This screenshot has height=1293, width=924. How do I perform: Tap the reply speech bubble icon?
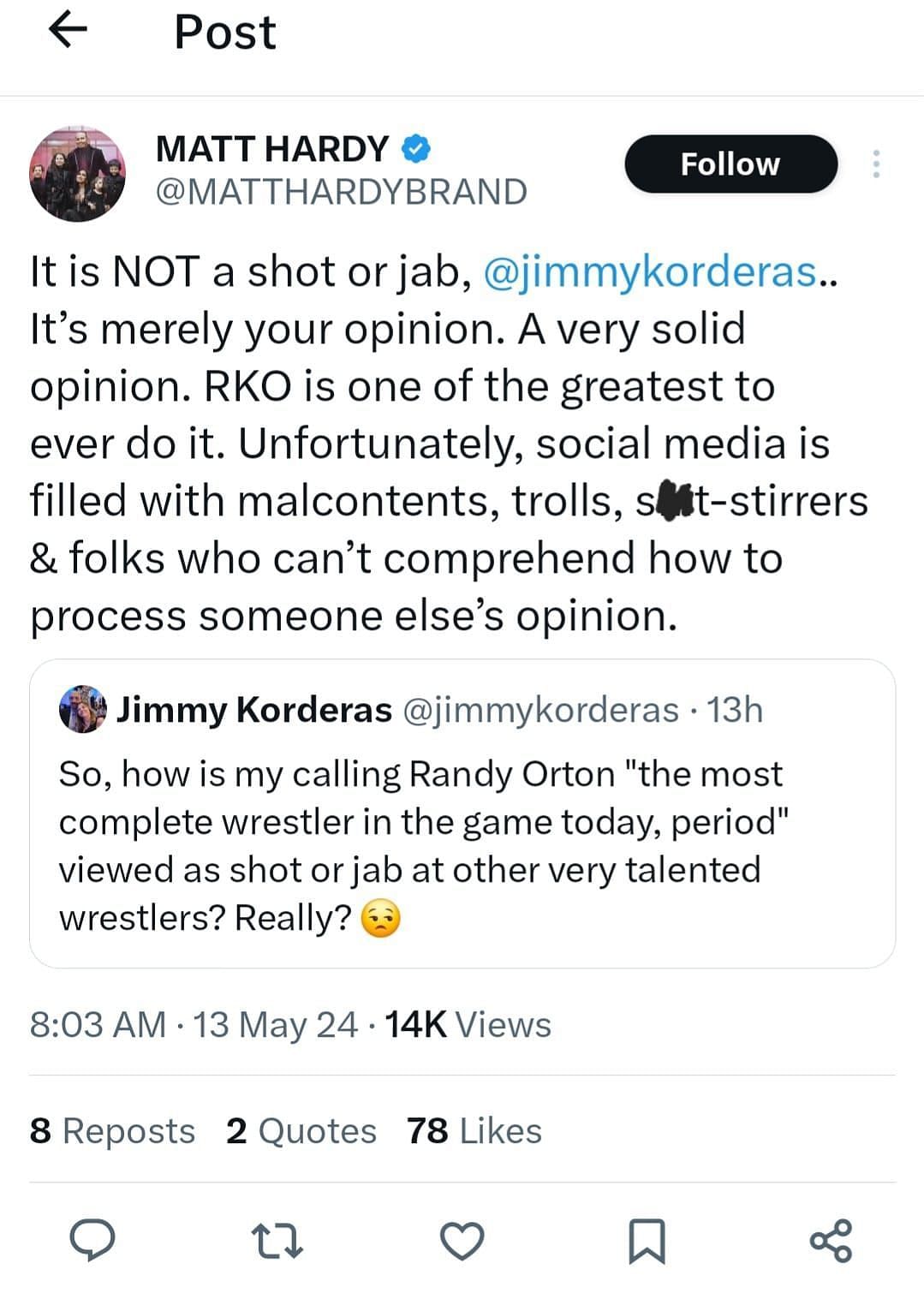pos(92,1240)
